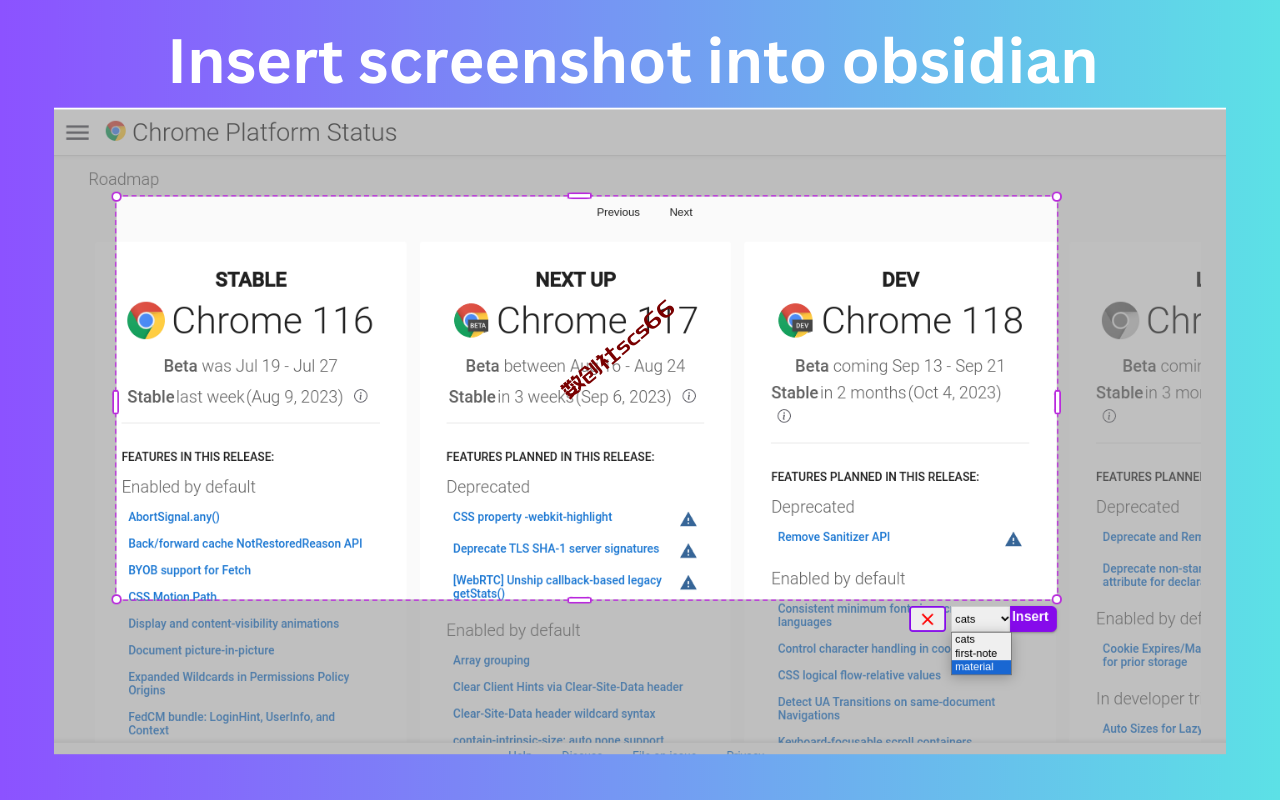The image size is (1280, 800).
Task: Click the STABLE column heading
Action: [251, 280]
